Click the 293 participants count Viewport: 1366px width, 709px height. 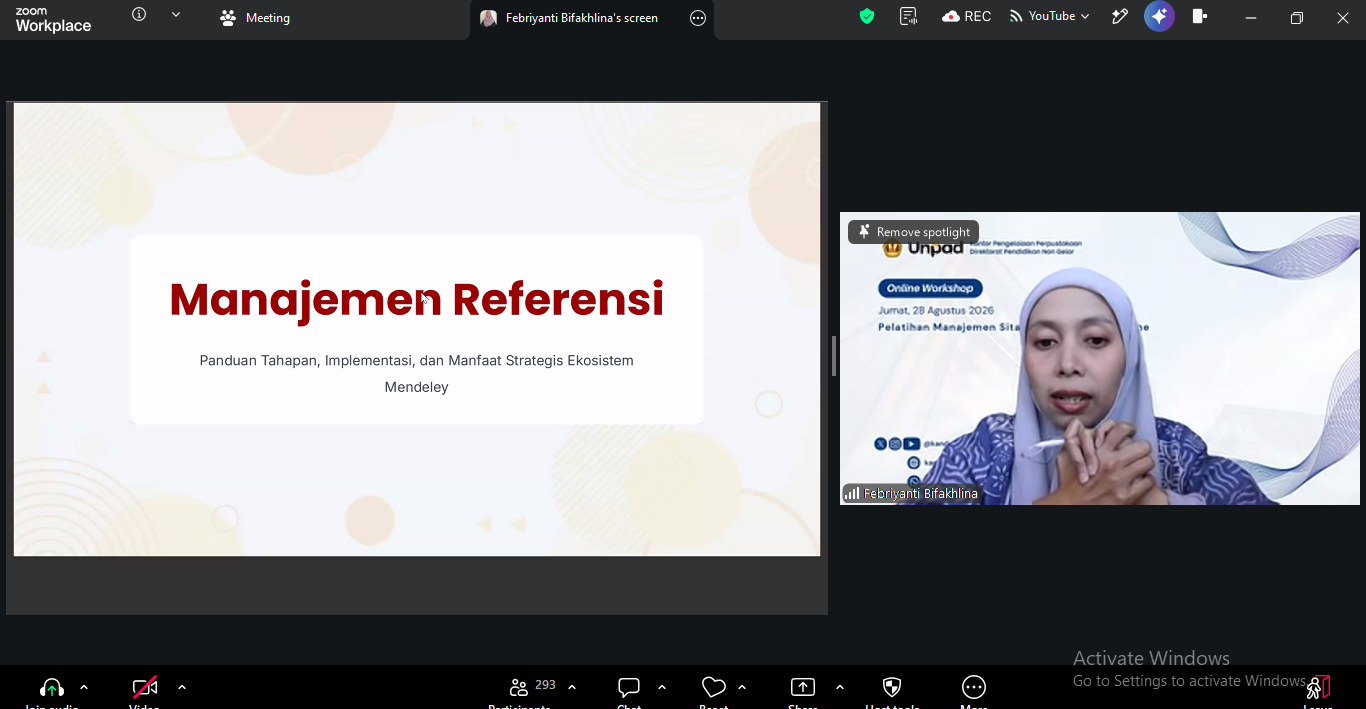coord(545,685)
